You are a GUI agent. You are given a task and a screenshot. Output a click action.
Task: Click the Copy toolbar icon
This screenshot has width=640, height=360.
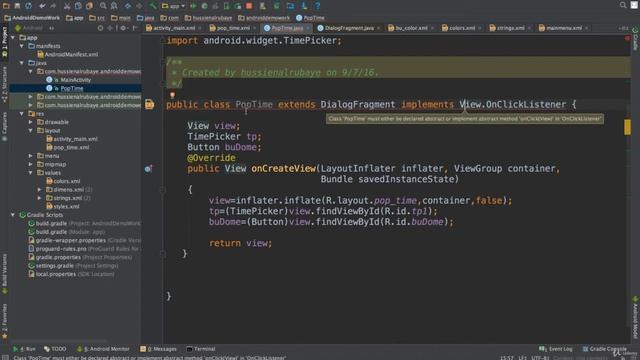pyautogui.click(x=78, y=6)
